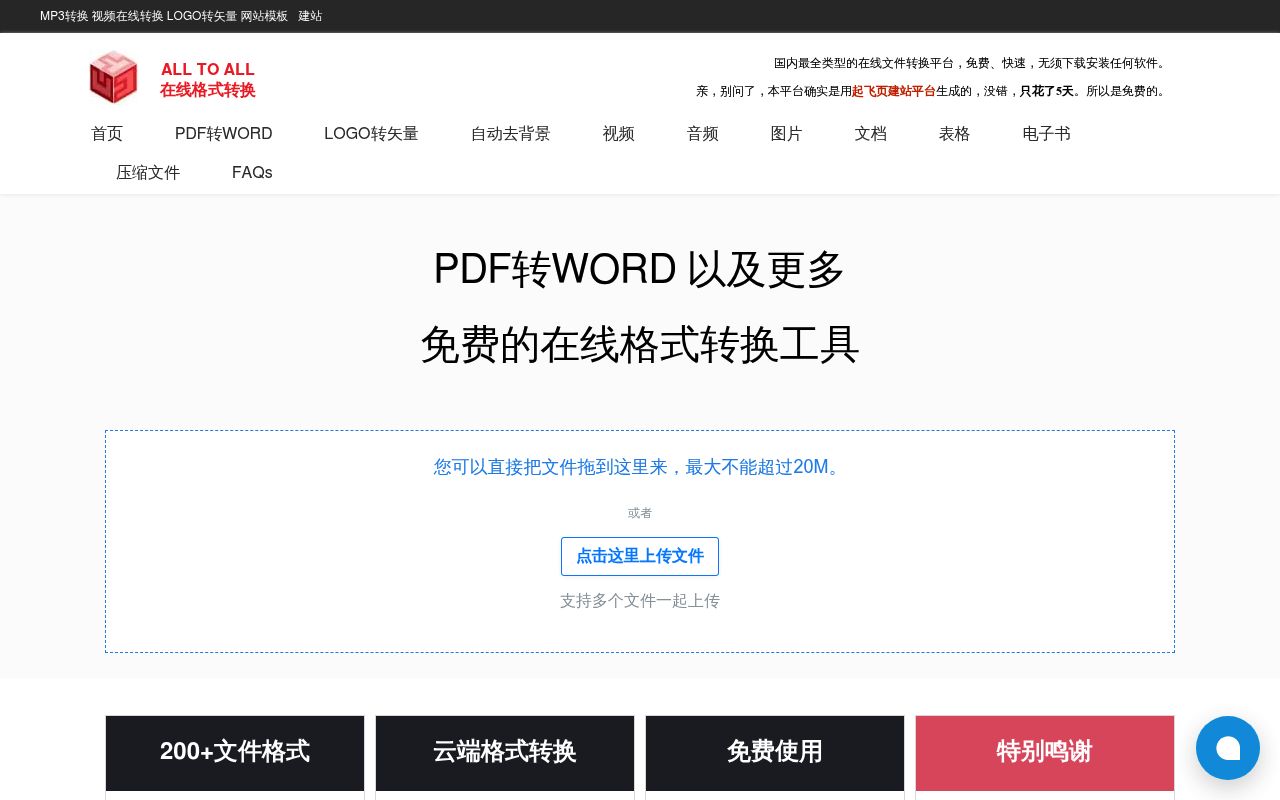Click the 特别鸣谢 red card header

[1045, 753]
